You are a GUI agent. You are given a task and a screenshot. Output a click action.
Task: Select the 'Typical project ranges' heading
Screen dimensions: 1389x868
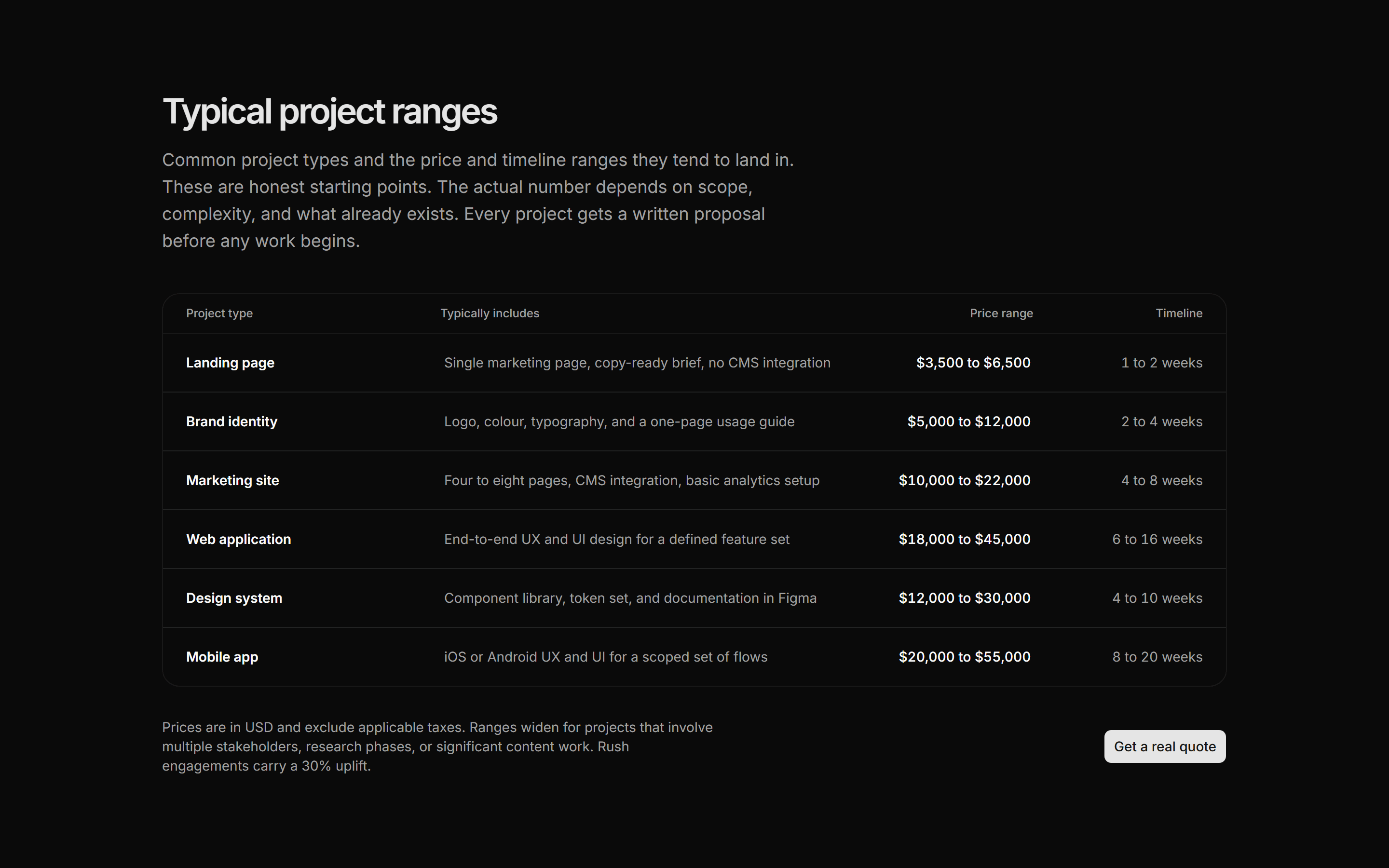pyautogui.click(x=329, y=112)
